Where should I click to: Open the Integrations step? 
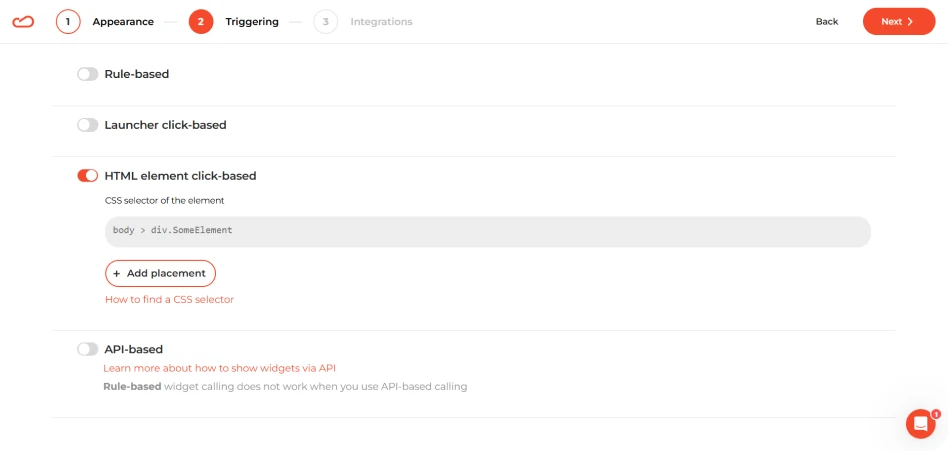click(381, 22)
